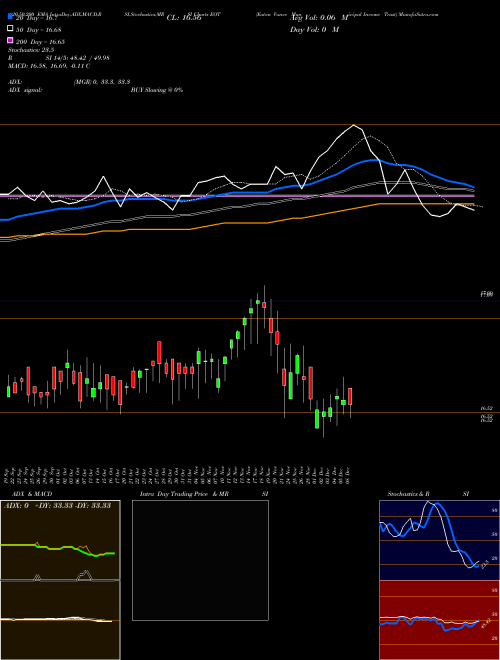500x660 pixels.
Task: Click the 'MACD: 16.58, 16.69, -0.11 C' line
Action: pos(49,66)
